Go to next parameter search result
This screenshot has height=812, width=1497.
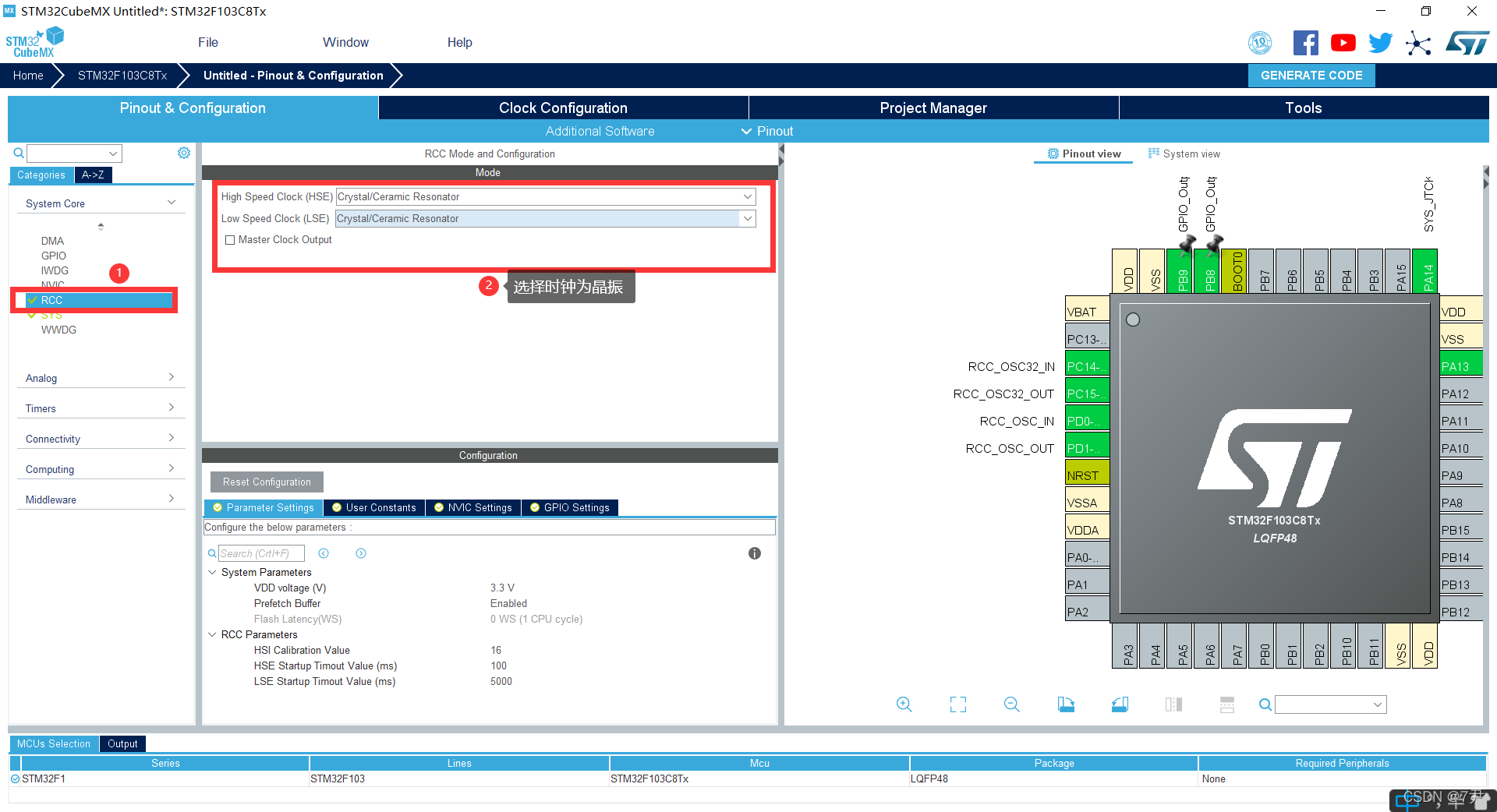point(361,553)
